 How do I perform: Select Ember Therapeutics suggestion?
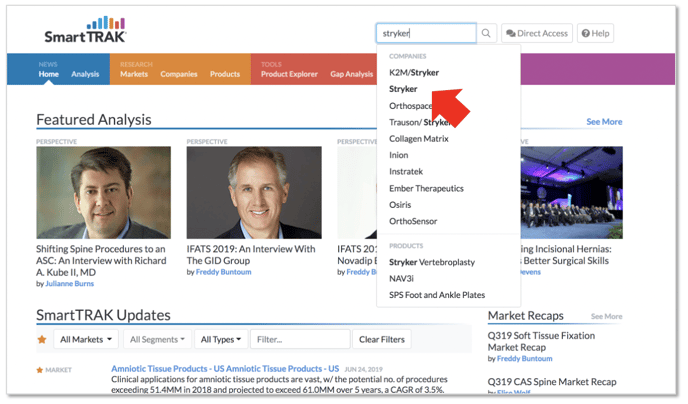(426, 189)
